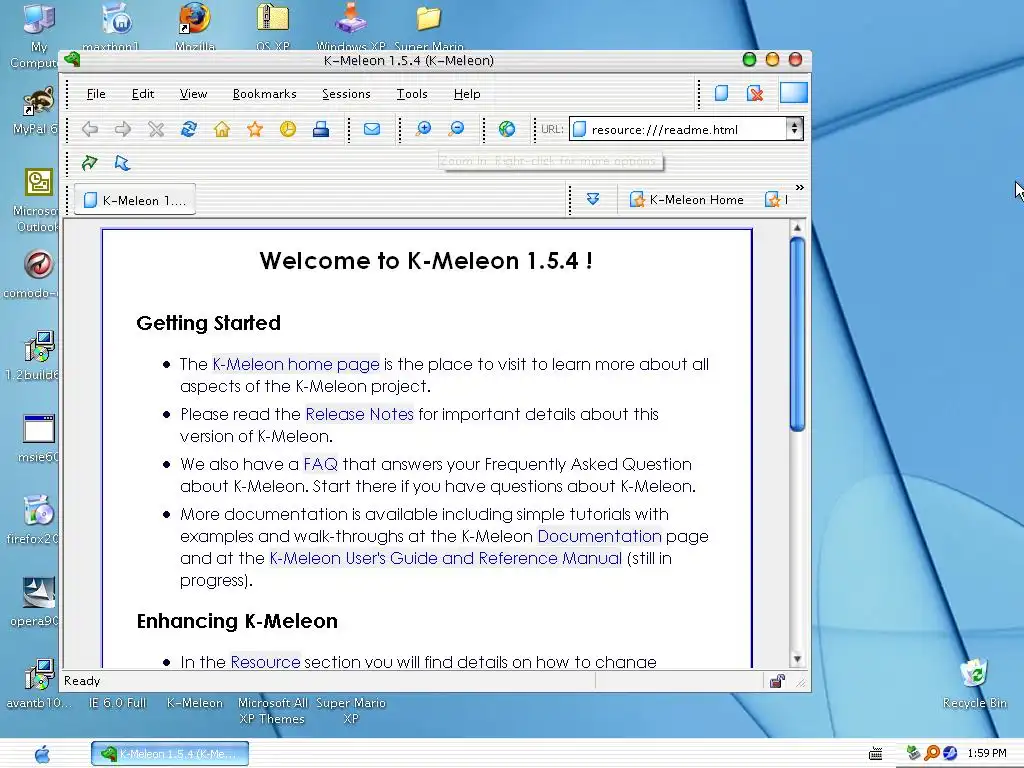Viewport: 1024px width, 768px height.
Task: Click the keyboard icon in the taskbar
Action: pos(876,754)
